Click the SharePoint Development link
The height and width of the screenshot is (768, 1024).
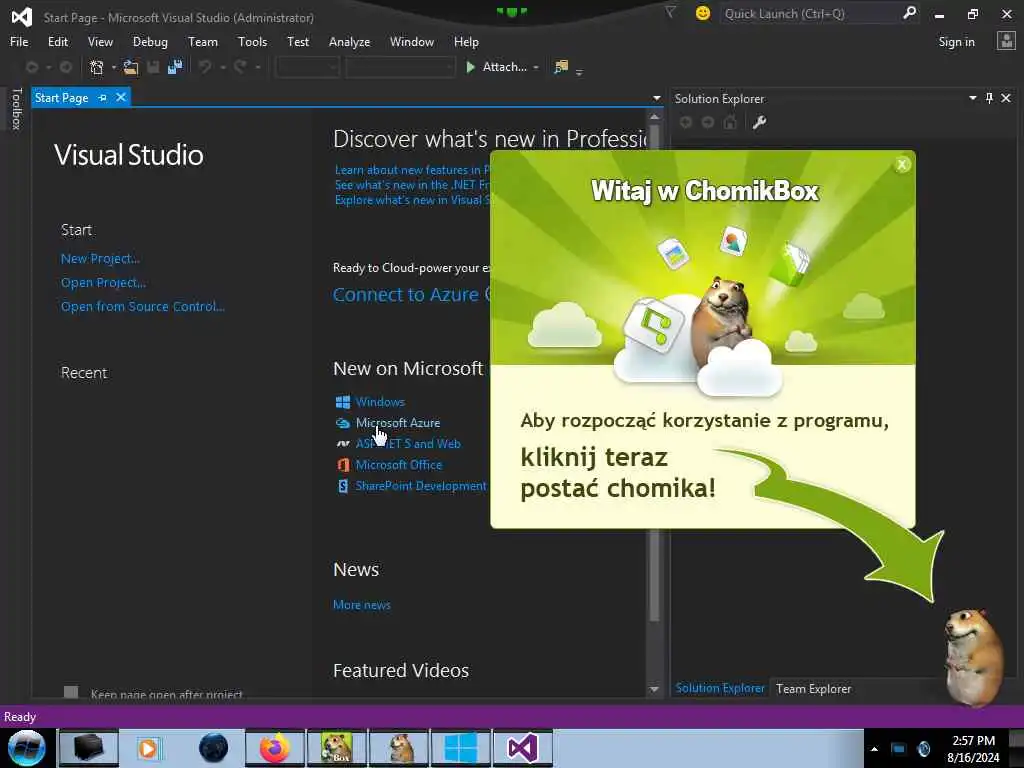click(421, 486)
